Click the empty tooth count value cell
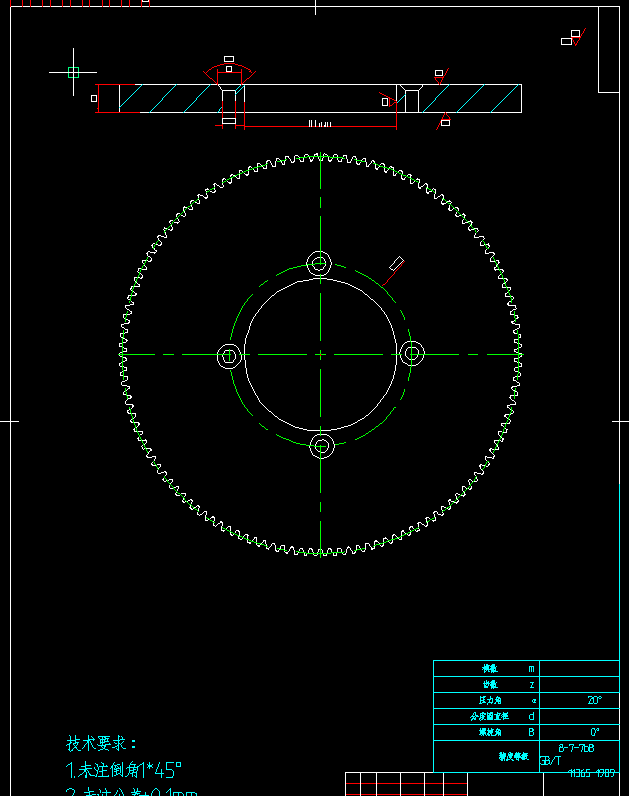The image size is (629, 796). [x=579, y=685]
